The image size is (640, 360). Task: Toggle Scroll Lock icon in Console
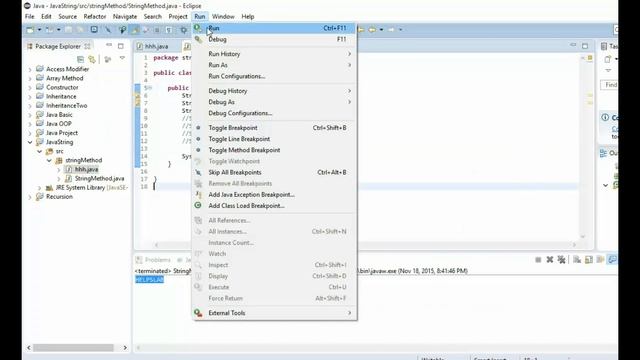[589, 260]
